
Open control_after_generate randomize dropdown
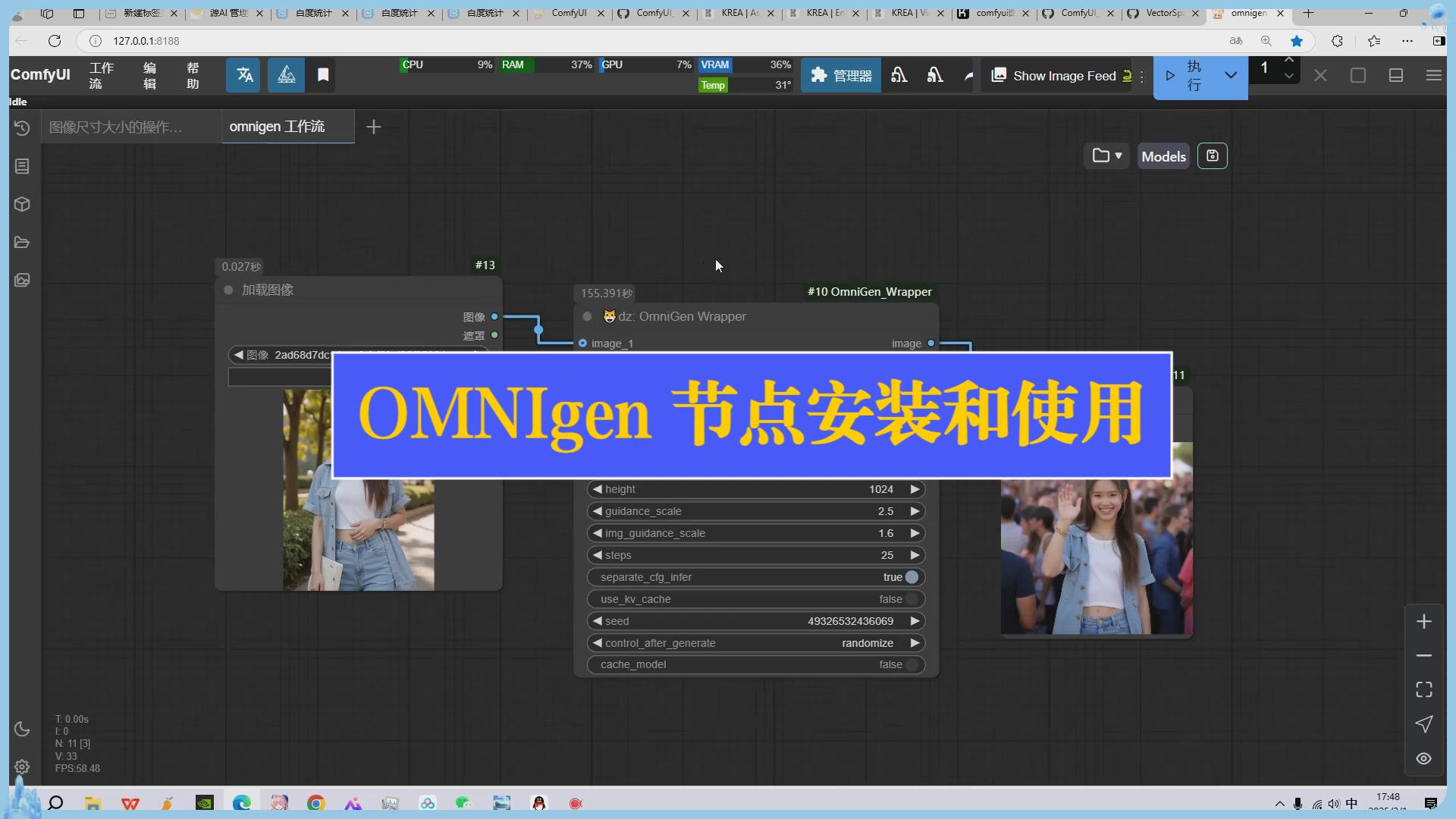(x=756, y=643)
